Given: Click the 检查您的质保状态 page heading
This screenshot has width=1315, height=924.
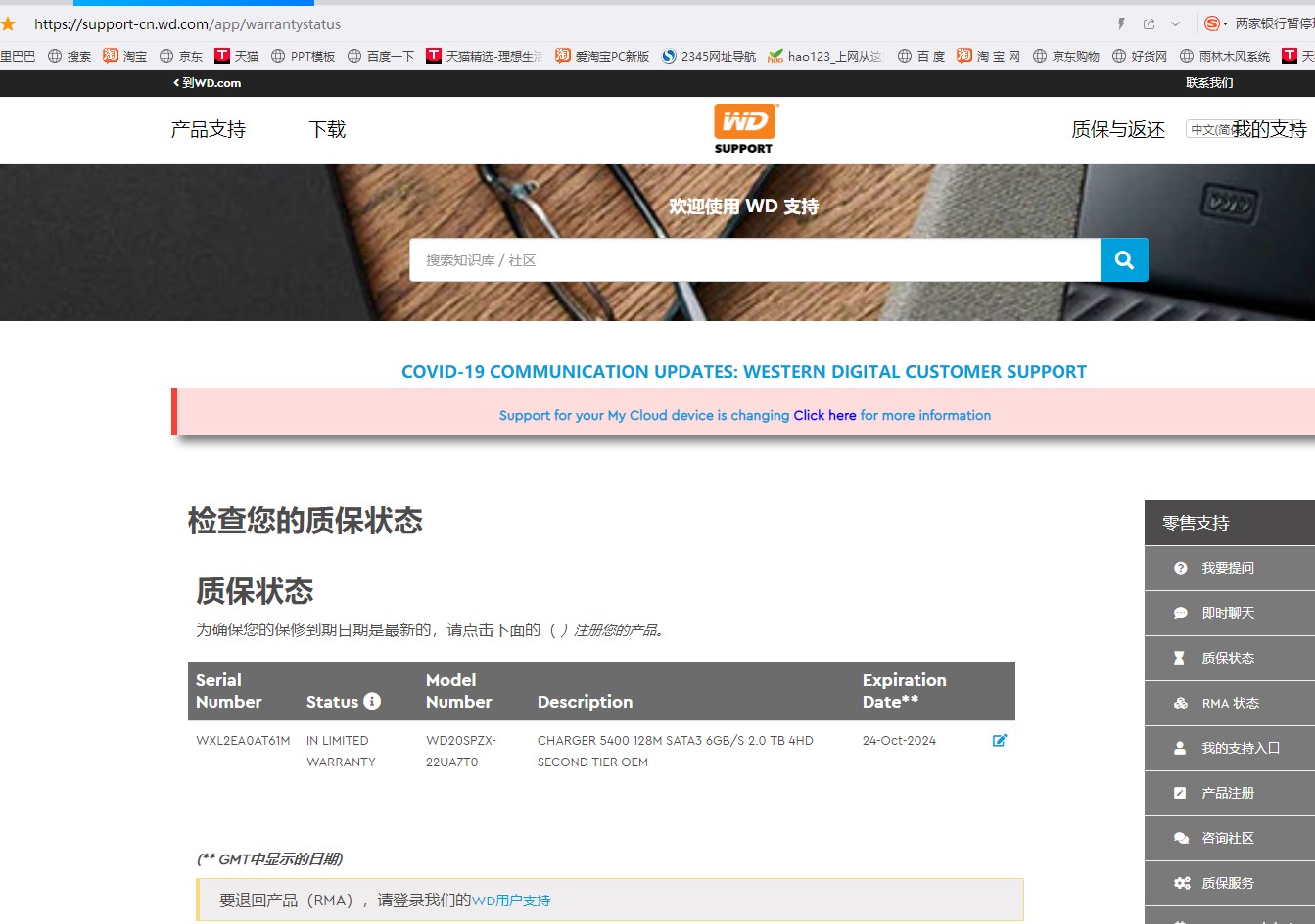Looking at the screenshot, I should 305,520.
